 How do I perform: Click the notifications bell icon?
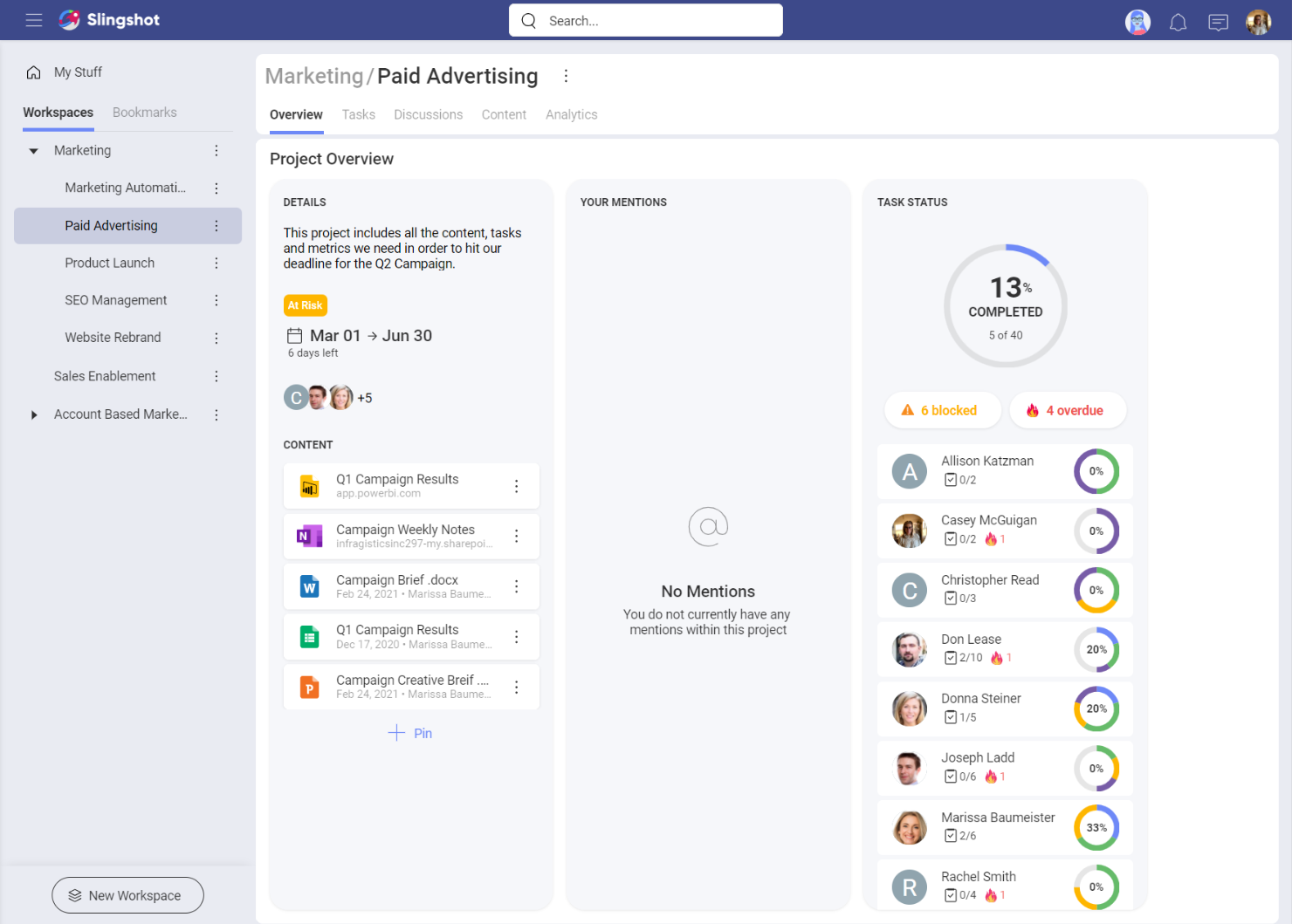1178,22
